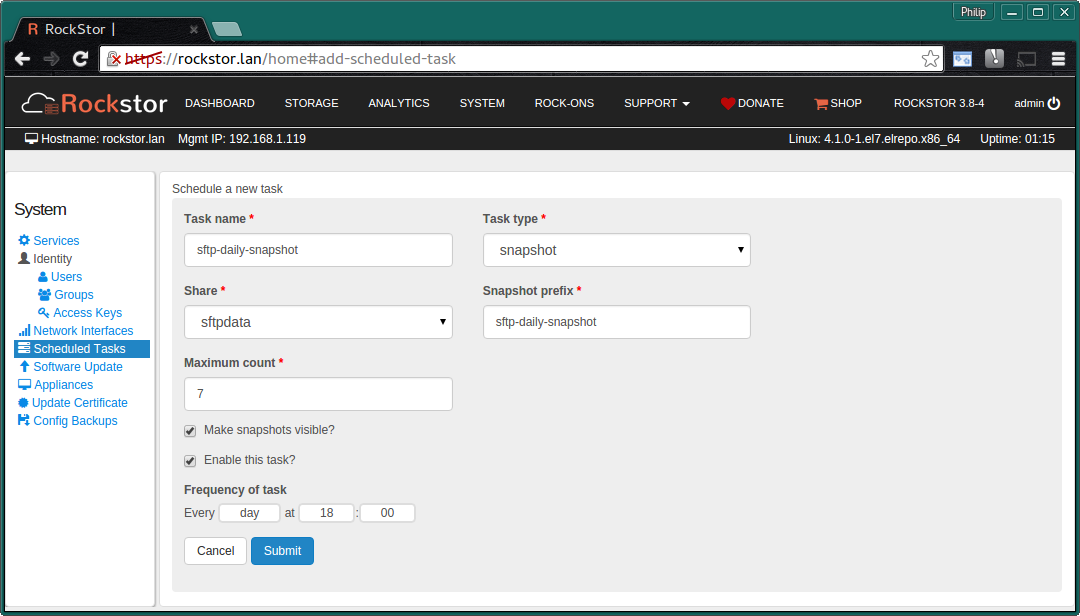1080x616 pixels.
Task: Click the Software Update arrow icon
Action: [x=24, y=367]
